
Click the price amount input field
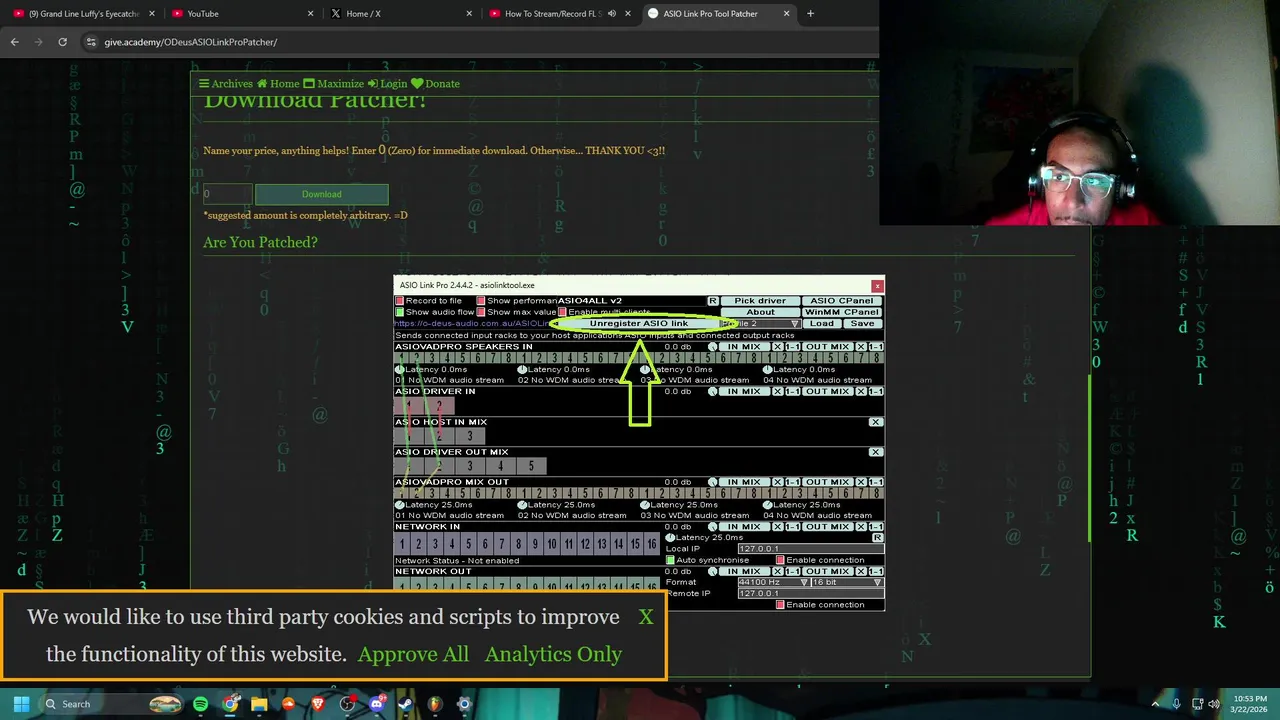pos(227,194)
